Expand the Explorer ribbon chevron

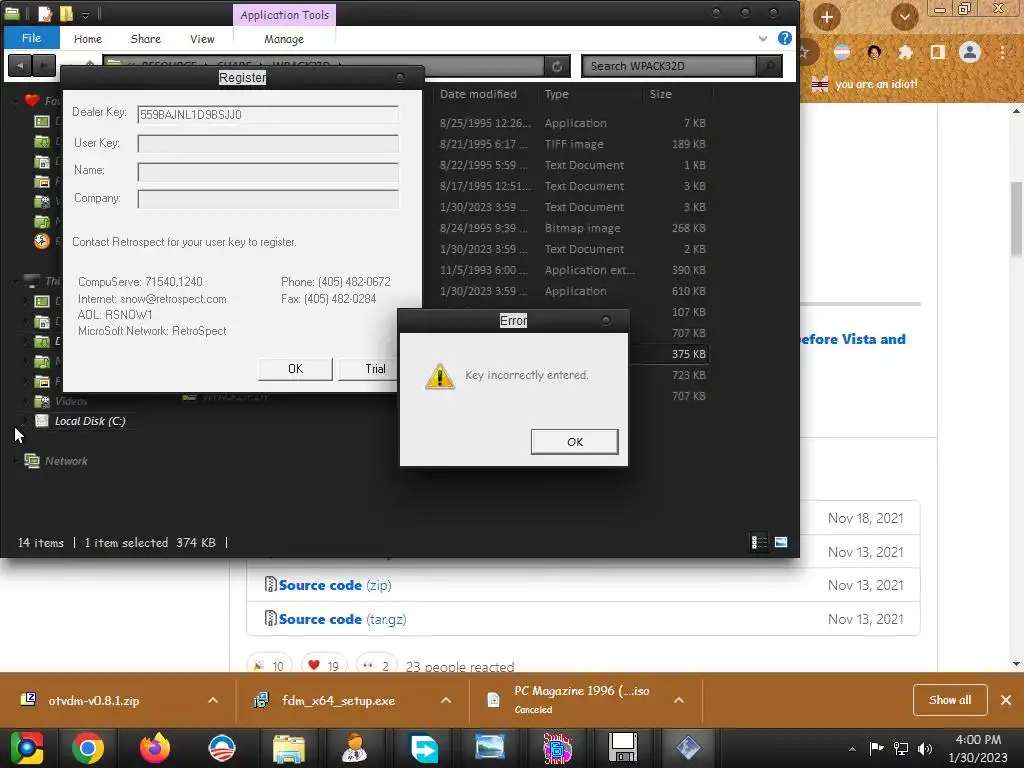[x=763, y=39]
